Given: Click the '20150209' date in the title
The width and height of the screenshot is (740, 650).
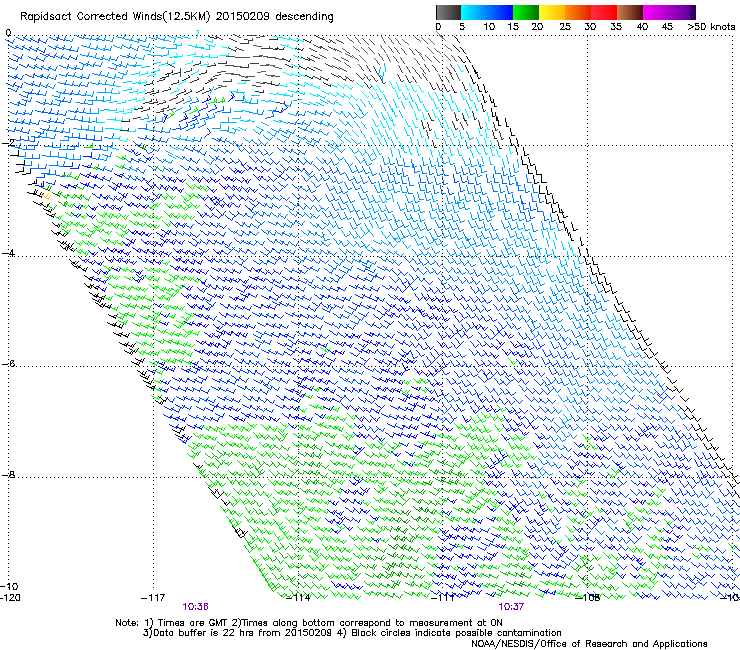Looking at the screenshot, I should (243, 16).
